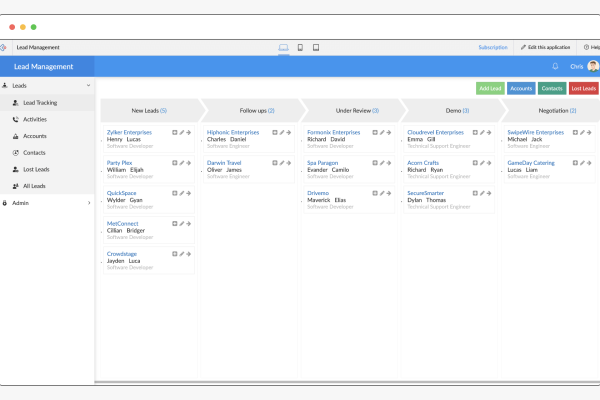600x400 pixels.
Task: Collapse the Leads section in sidebar
Action: (88, 86)
